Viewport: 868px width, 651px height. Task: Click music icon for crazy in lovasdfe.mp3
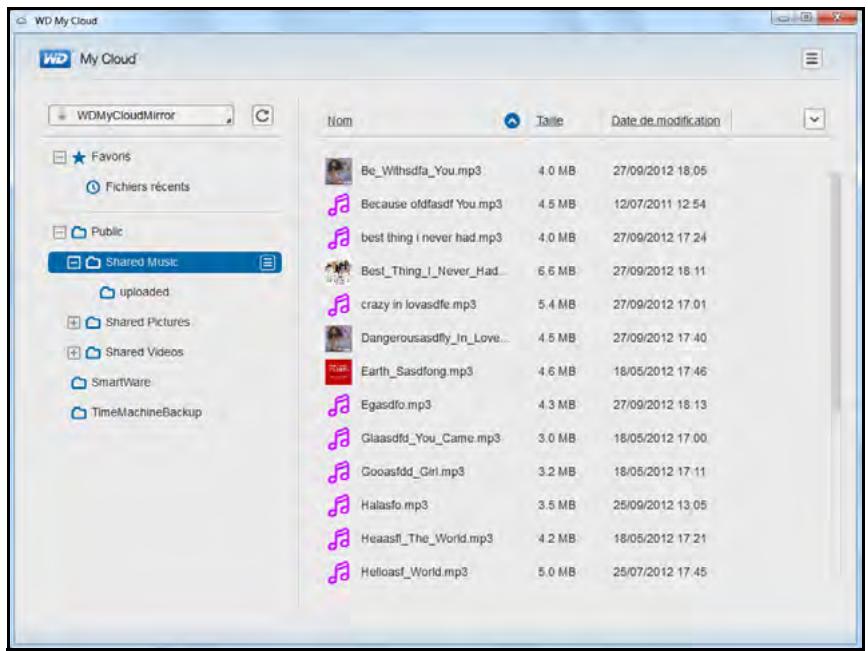point(339,304)
